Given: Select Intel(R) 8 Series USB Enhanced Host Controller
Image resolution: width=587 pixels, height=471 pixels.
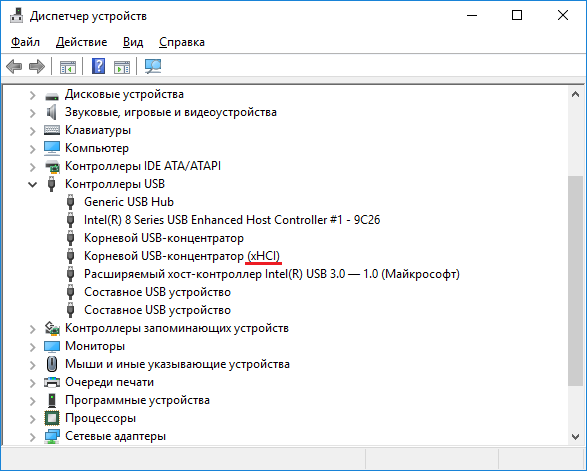Looking at the screenshot, I should tap(232, 220).
